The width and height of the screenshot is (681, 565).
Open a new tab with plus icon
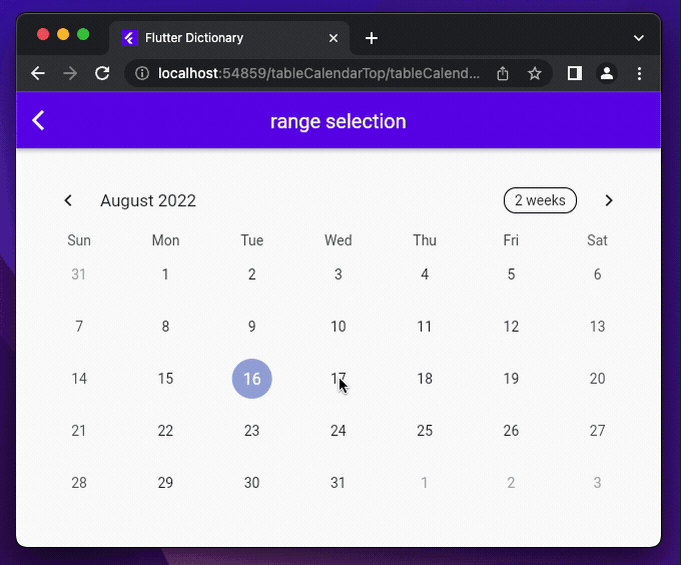(x=371, y=38)
